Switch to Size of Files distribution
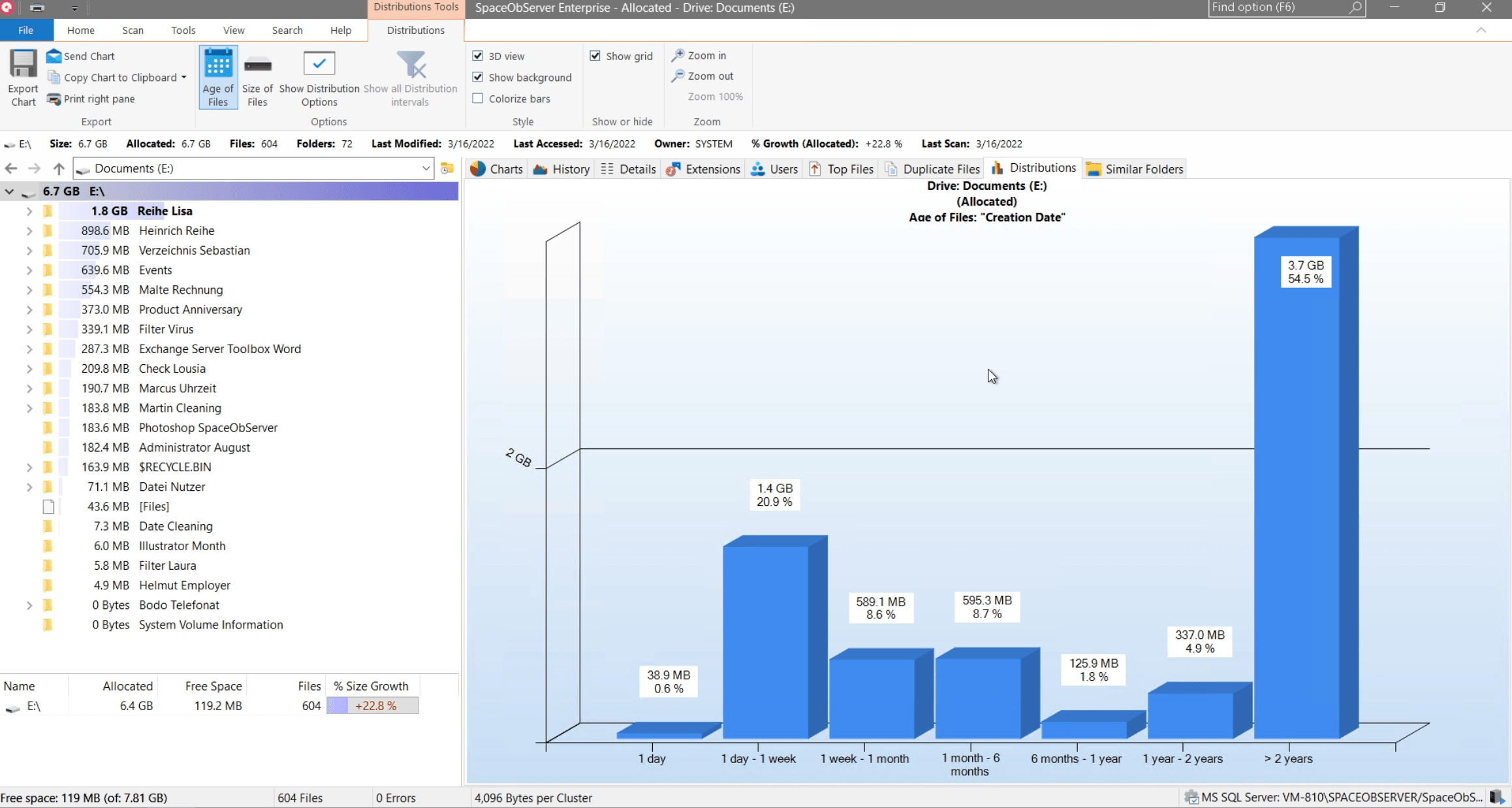The image size is (1512, 808). click(x=257, y=77)
